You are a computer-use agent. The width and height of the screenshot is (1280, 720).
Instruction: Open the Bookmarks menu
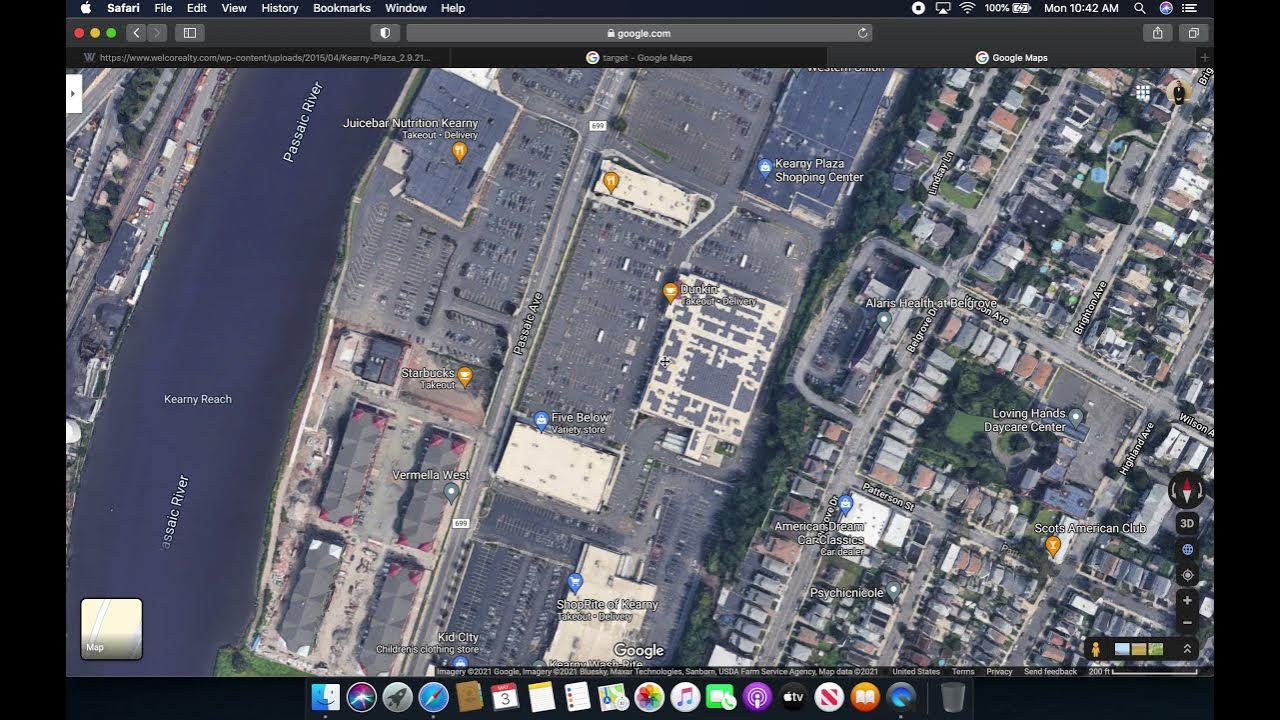click(x=341, y=8)
